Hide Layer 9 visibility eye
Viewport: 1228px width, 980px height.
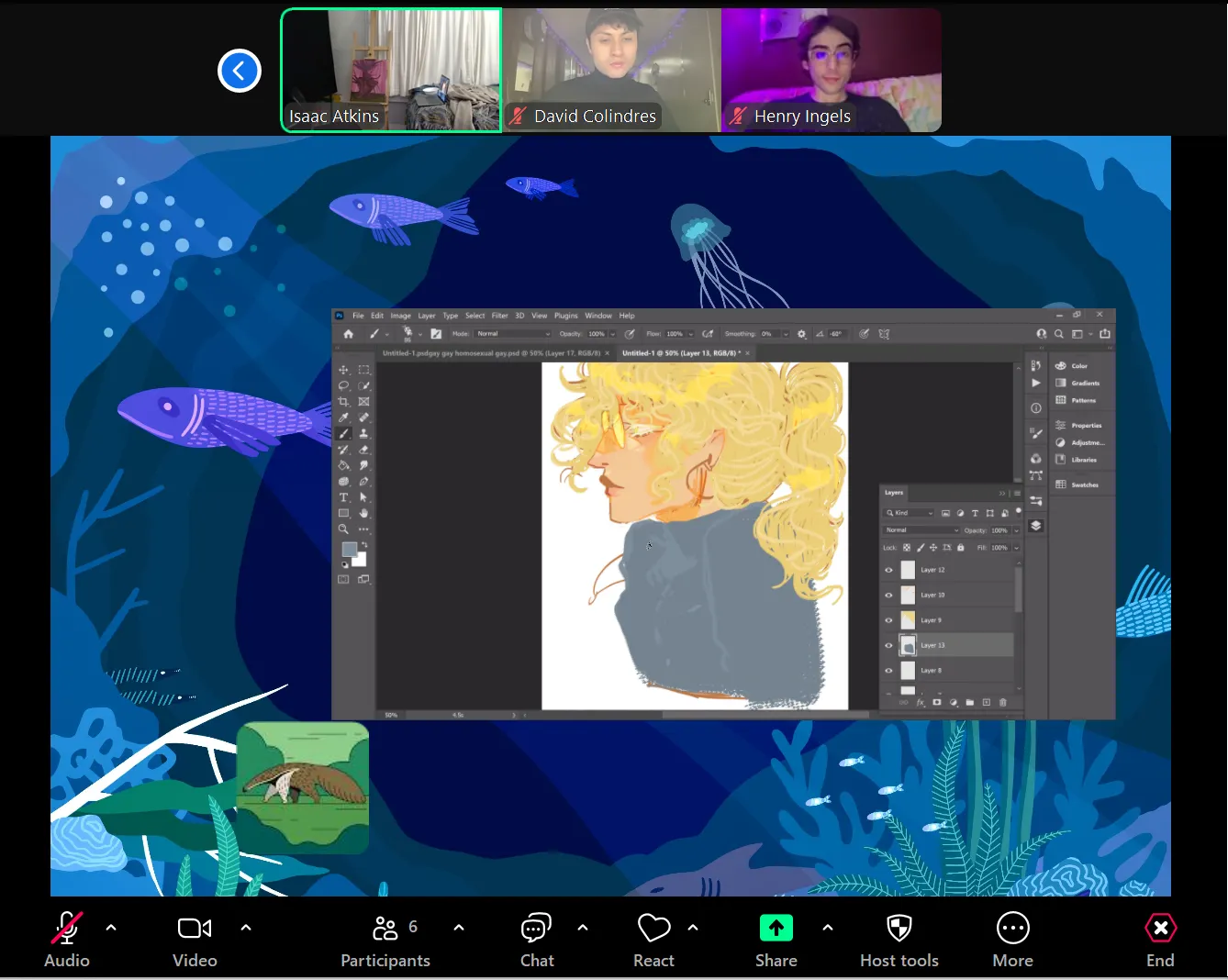pyautogui.click(x=888, y=620)
